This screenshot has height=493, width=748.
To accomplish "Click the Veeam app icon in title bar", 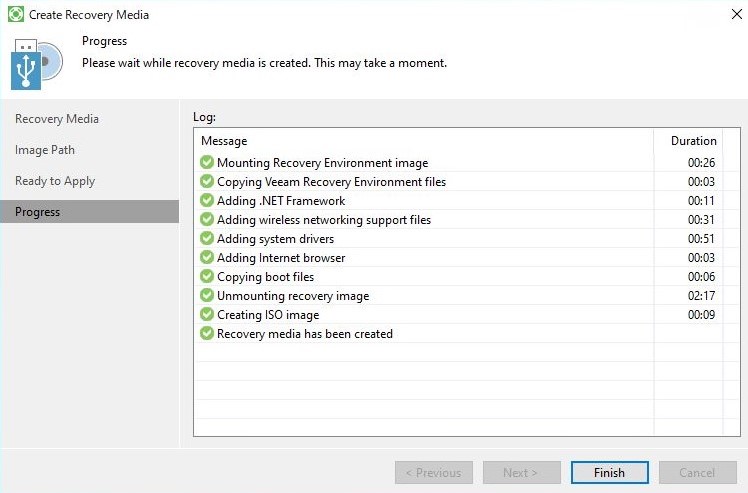I will pos(16,14).
